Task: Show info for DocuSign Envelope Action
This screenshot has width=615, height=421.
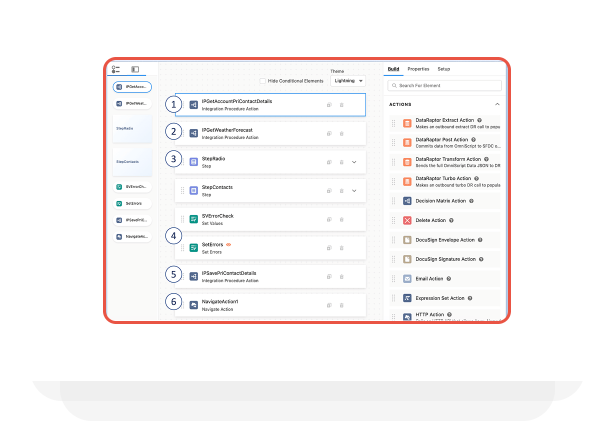Action: (x=480, y=240)
